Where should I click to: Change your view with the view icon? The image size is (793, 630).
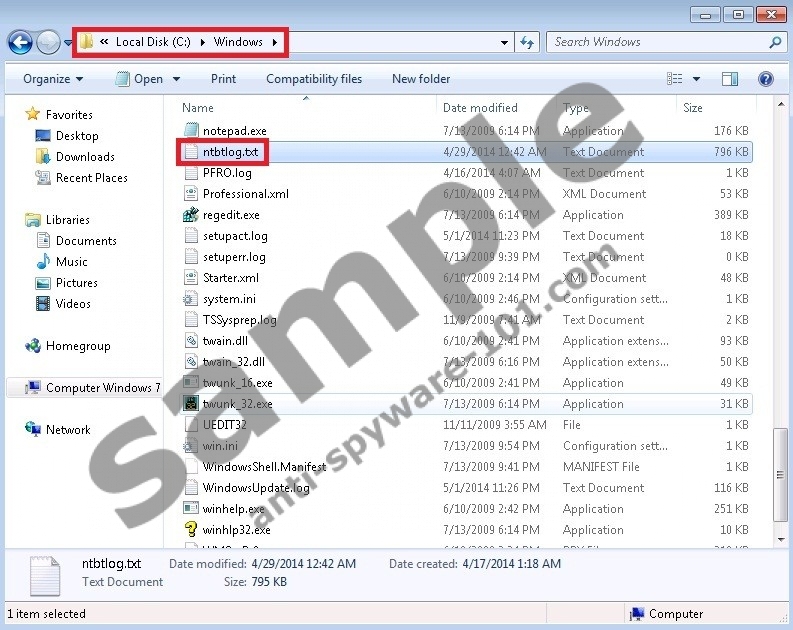pyautogui.click(x=674, y=79)
